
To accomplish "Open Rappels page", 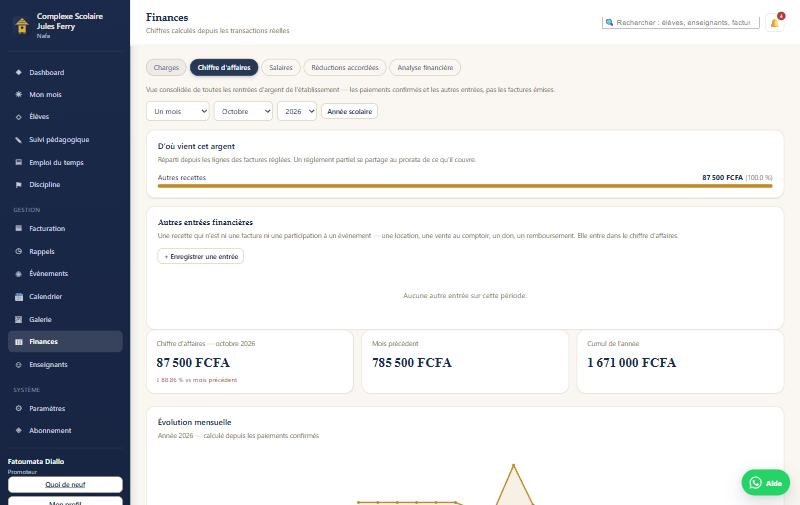I will (65, 251).
